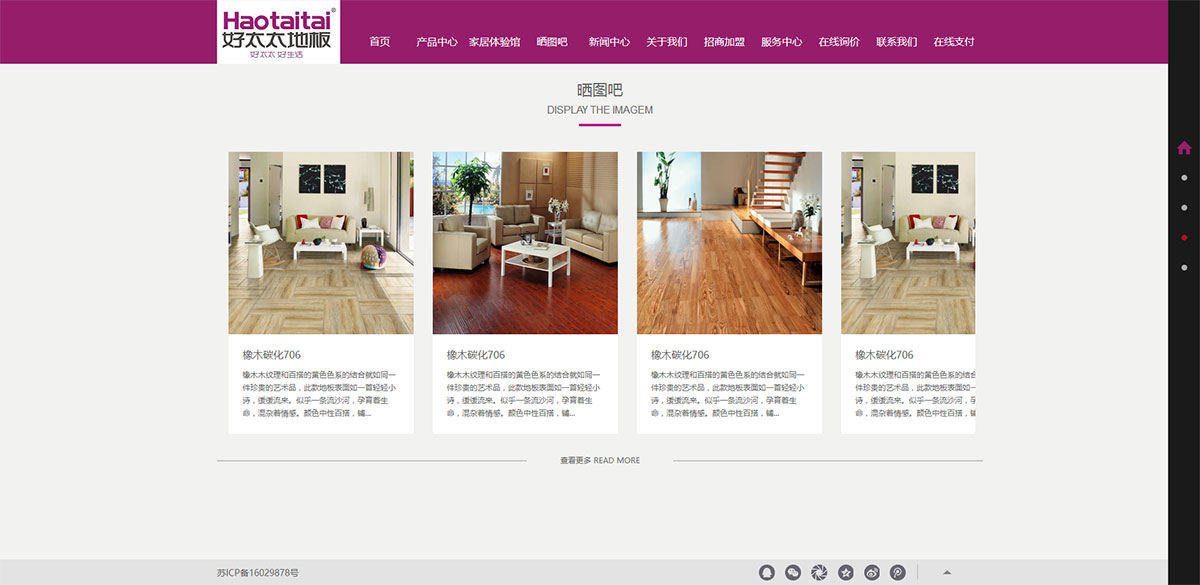Click the Haotaitai logo
Screen dimensions: 1200x585
279,32
